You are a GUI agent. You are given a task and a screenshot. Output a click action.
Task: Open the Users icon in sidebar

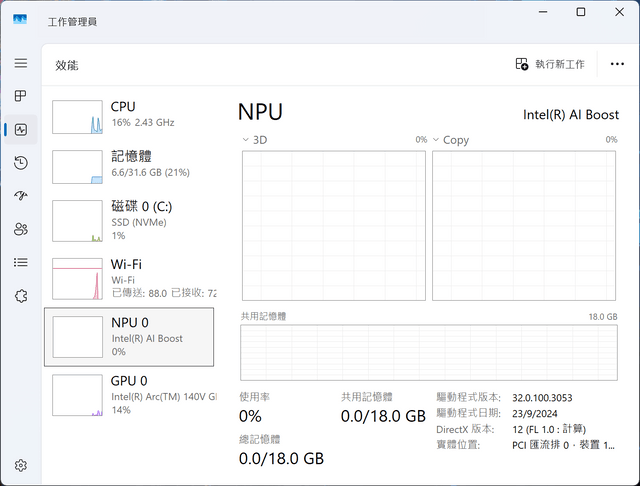tap(21, 229)
